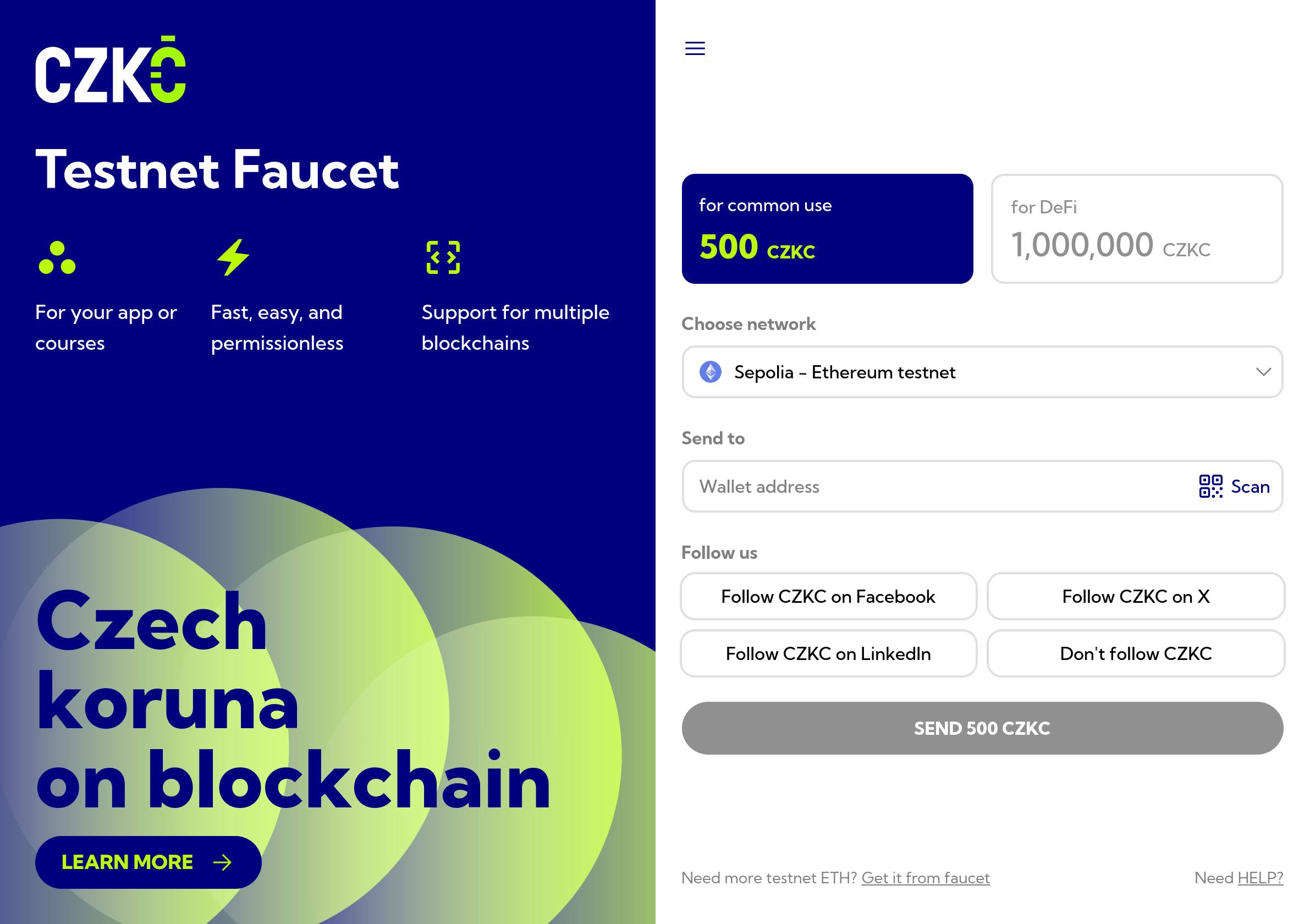Click the Send 500 CZKC button
The width and height of the screenshot is (1310, 924).
pos(982,728)
